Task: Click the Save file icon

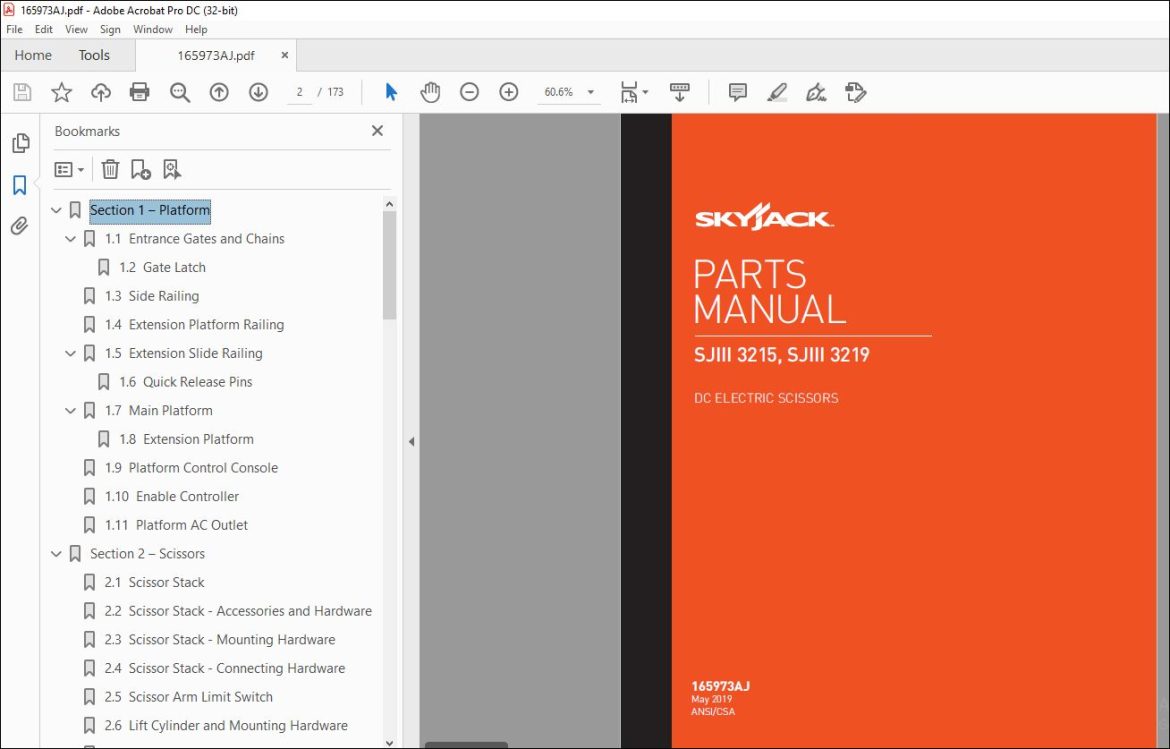Action: (22, 93)
